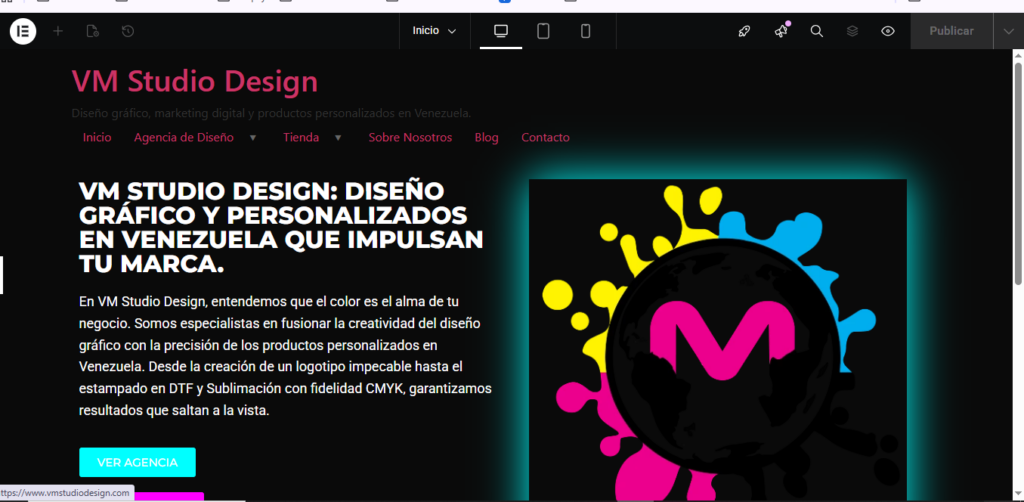The height and width of the screenshot is (502, 1024).
Task: Click the vertical scrollbar thumb
Action: (x=1018, y=173)
